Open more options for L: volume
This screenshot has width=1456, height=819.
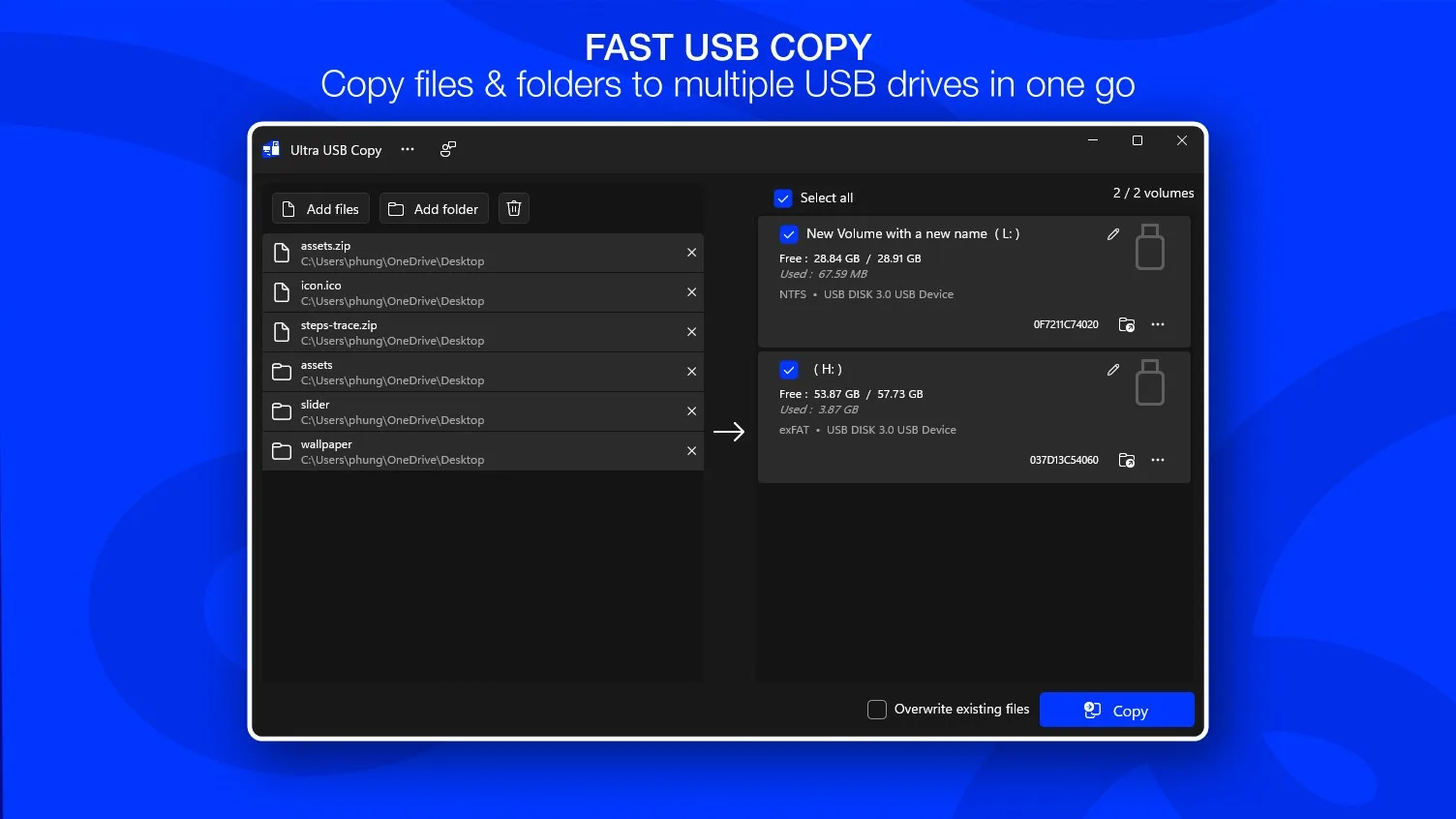[x=1158, y=324]
